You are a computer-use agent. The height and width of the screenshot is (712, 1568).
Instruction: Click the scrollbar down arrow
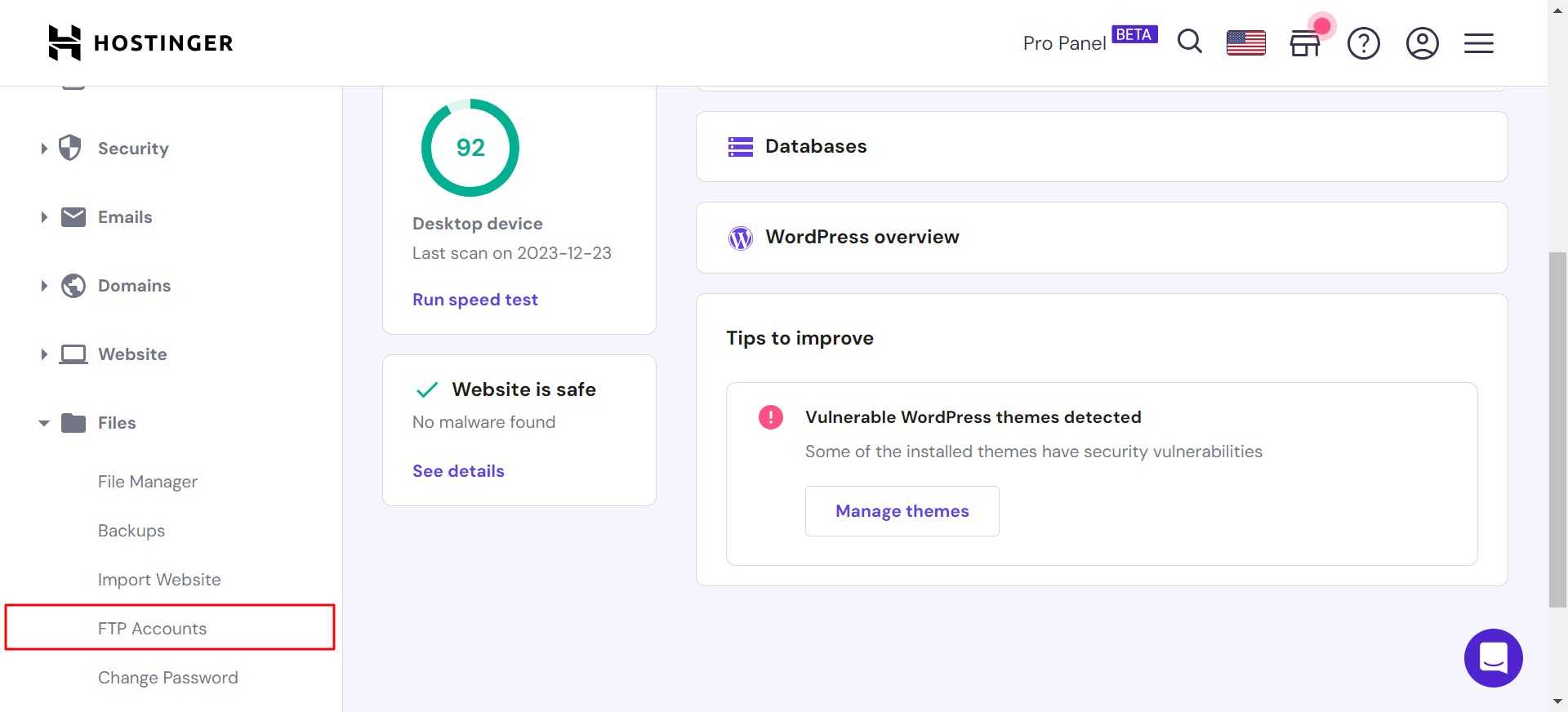1557,701
